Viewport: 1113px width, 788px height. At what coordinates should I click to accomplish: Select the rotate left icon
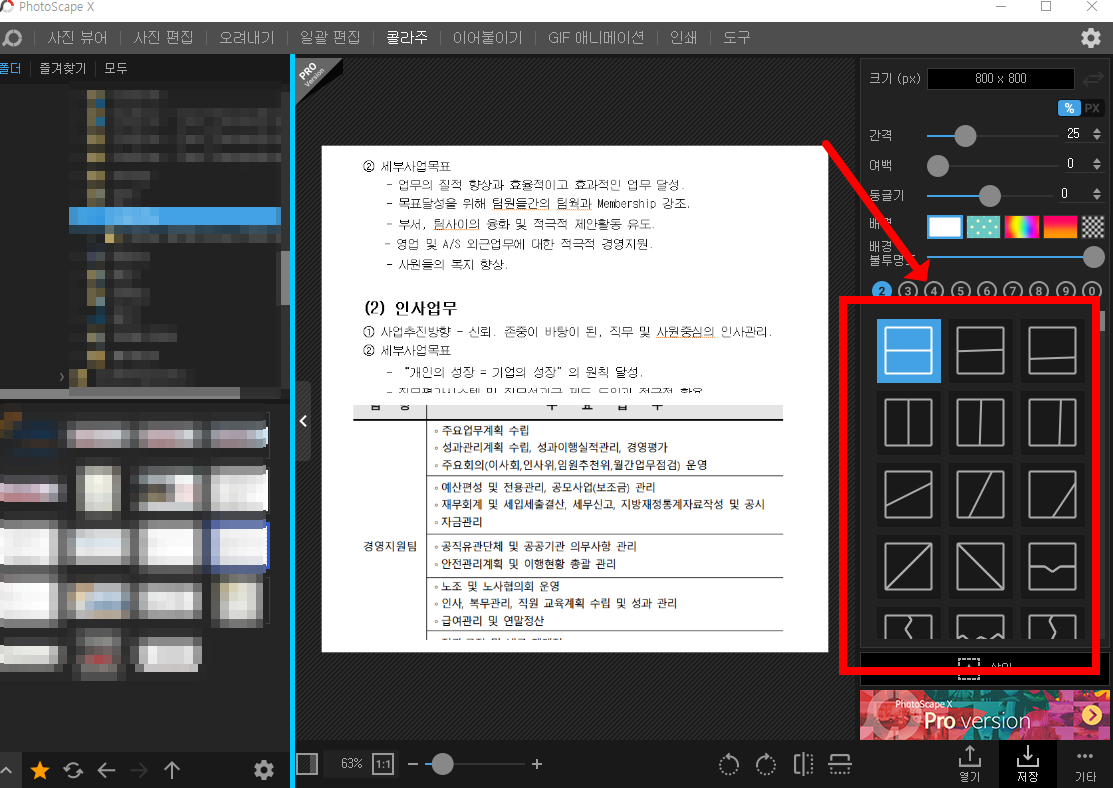point(729,764)
